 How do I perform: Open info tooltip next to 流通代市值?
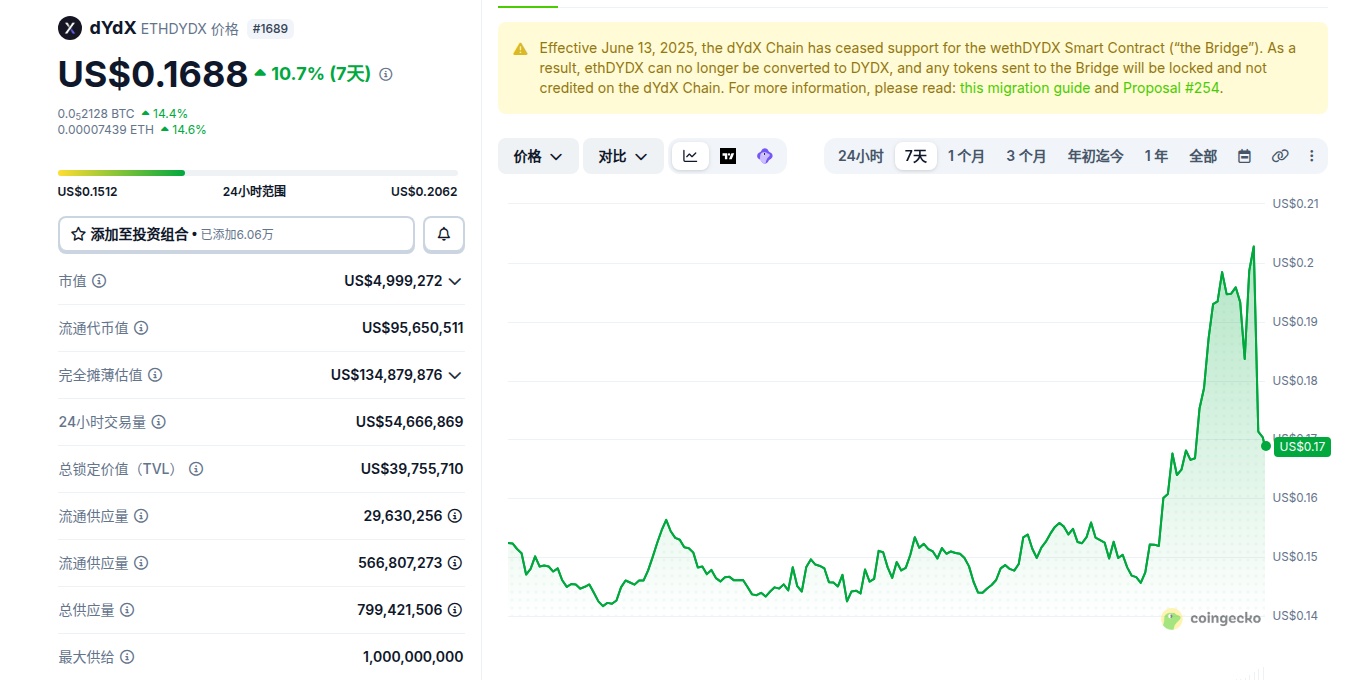141,328
